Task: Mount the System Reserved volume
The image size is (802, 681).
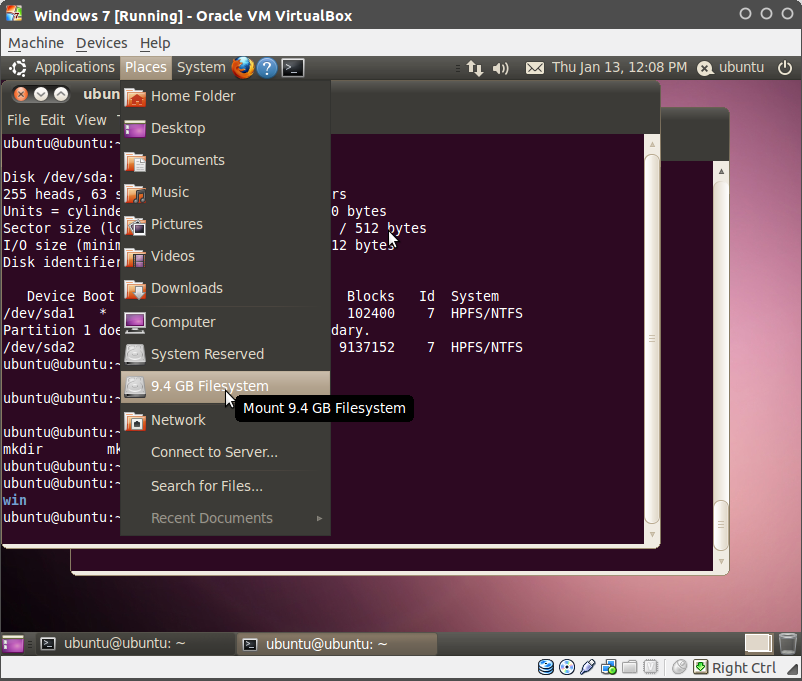Action: 225,354
